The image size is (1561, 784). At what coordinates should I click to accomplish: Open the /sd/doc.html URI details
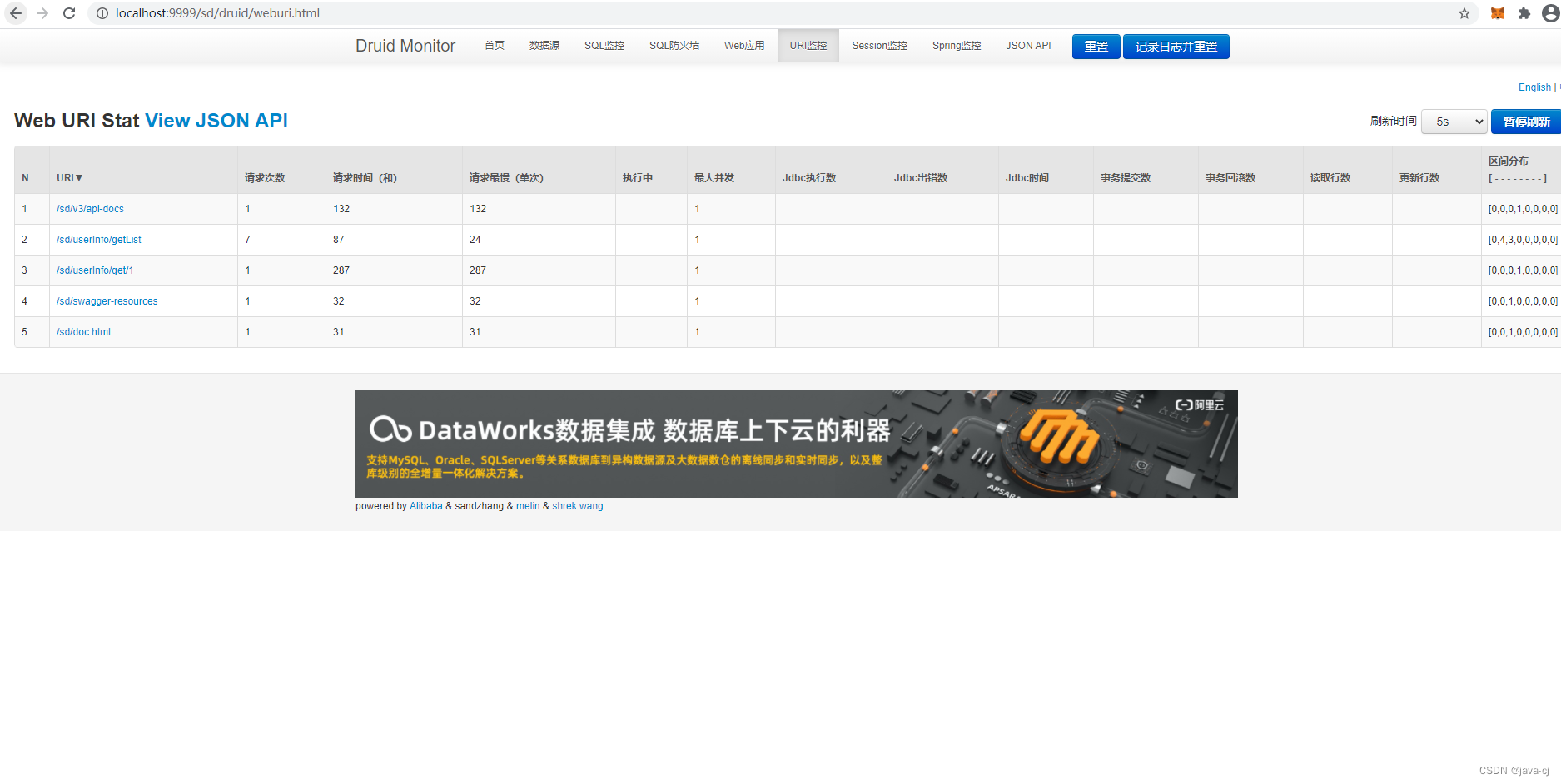click(x=83, y=331)
